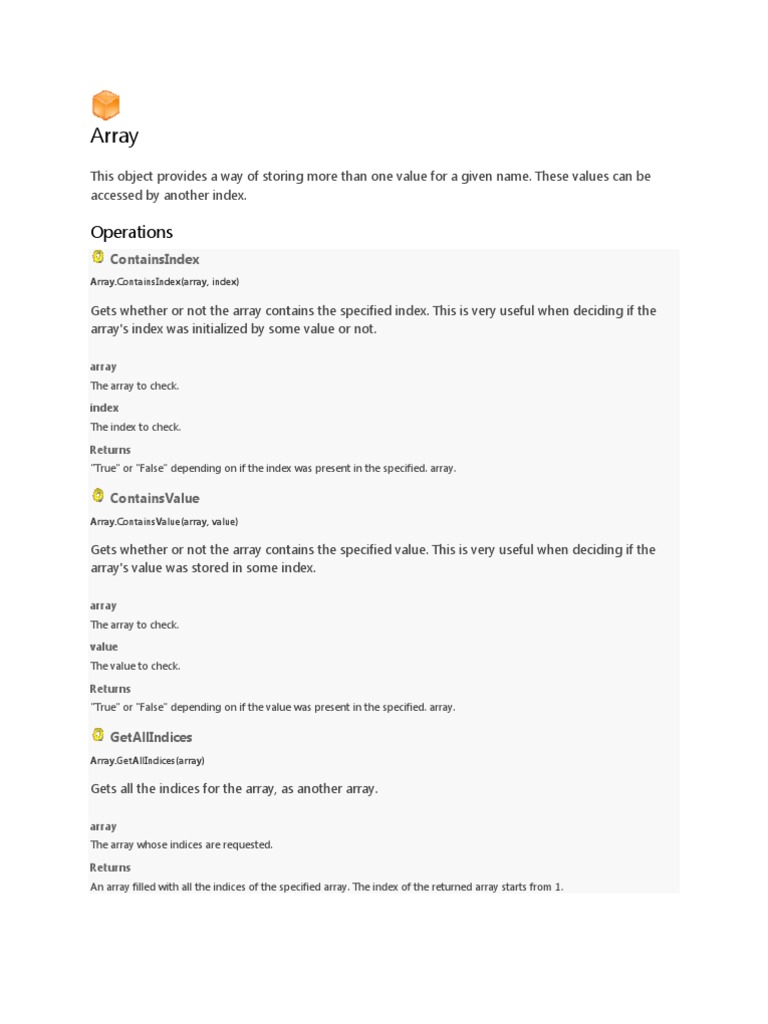Open the GetAllIndices operation heading
This screenshot has height=1024, width=768.
tap(151, 737)
